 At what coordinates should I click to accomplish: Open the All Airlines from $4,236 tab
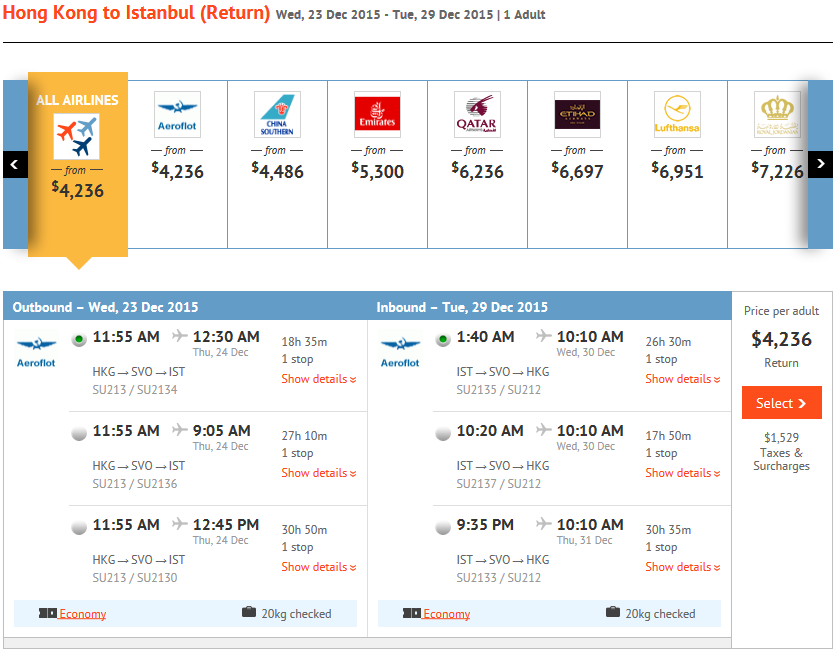click(78, 164)
